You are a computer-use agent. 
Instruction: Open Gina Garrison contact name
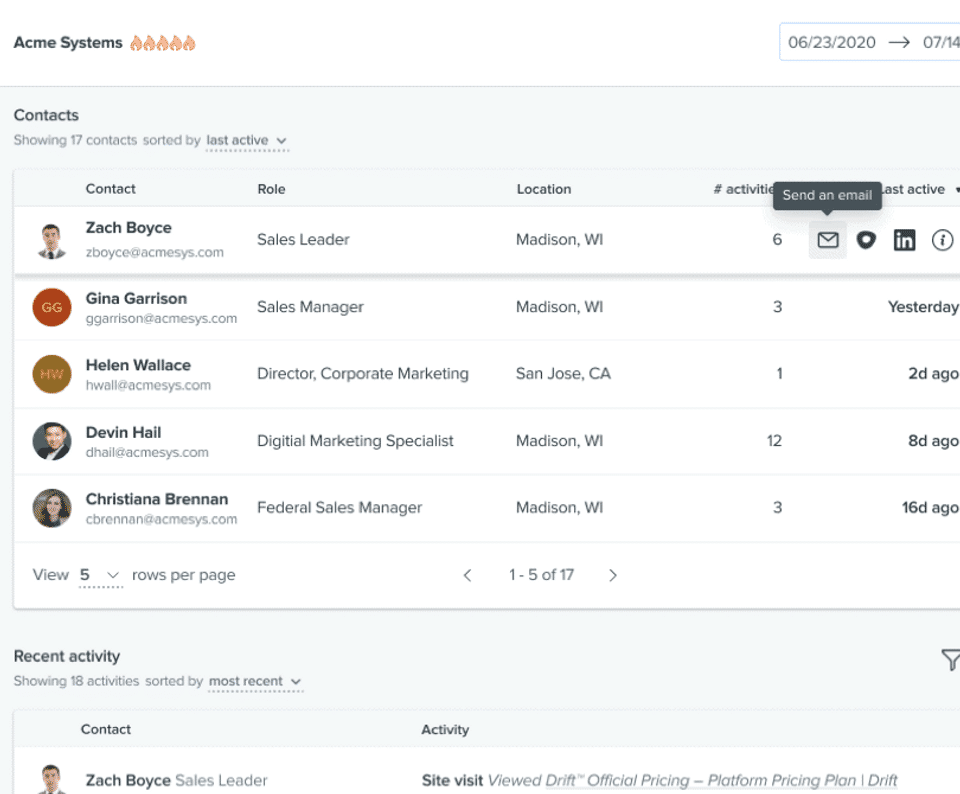(x=137, y=299)
